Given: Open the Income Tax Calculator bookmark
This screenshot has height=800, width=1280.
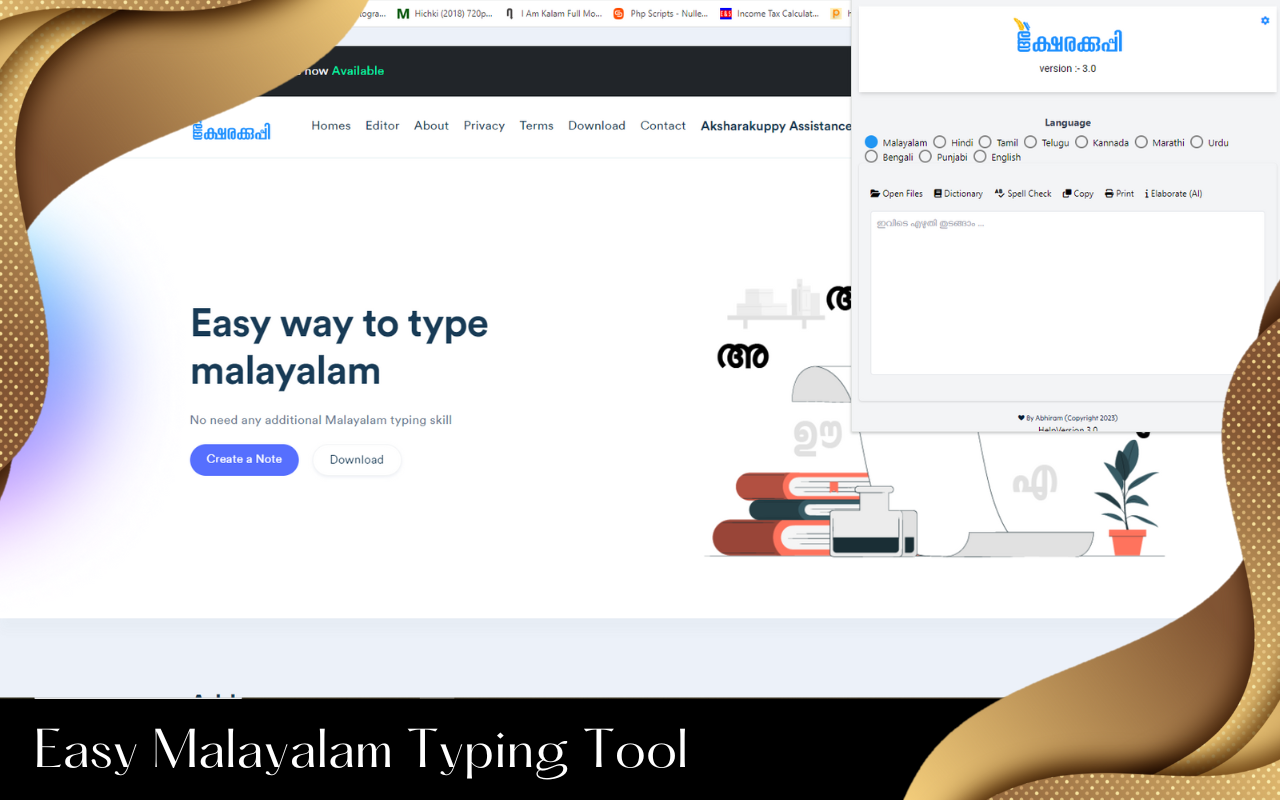Looking at the screenshot, I should pos(770,14).
